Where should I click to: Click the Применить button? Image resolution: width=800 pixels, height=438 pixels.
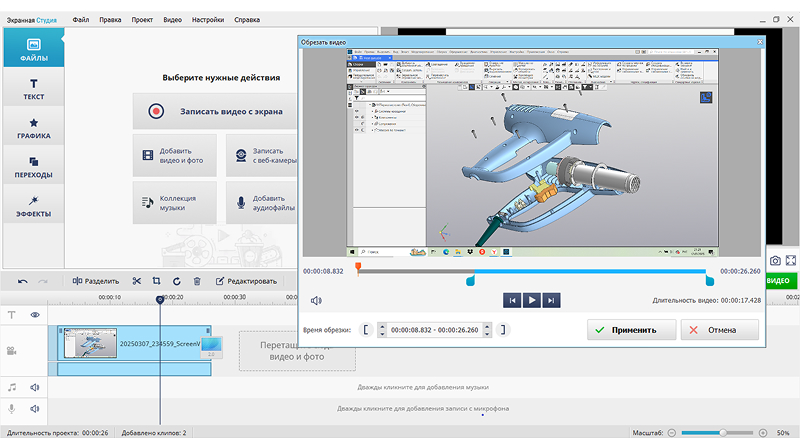tap(632, 330)
